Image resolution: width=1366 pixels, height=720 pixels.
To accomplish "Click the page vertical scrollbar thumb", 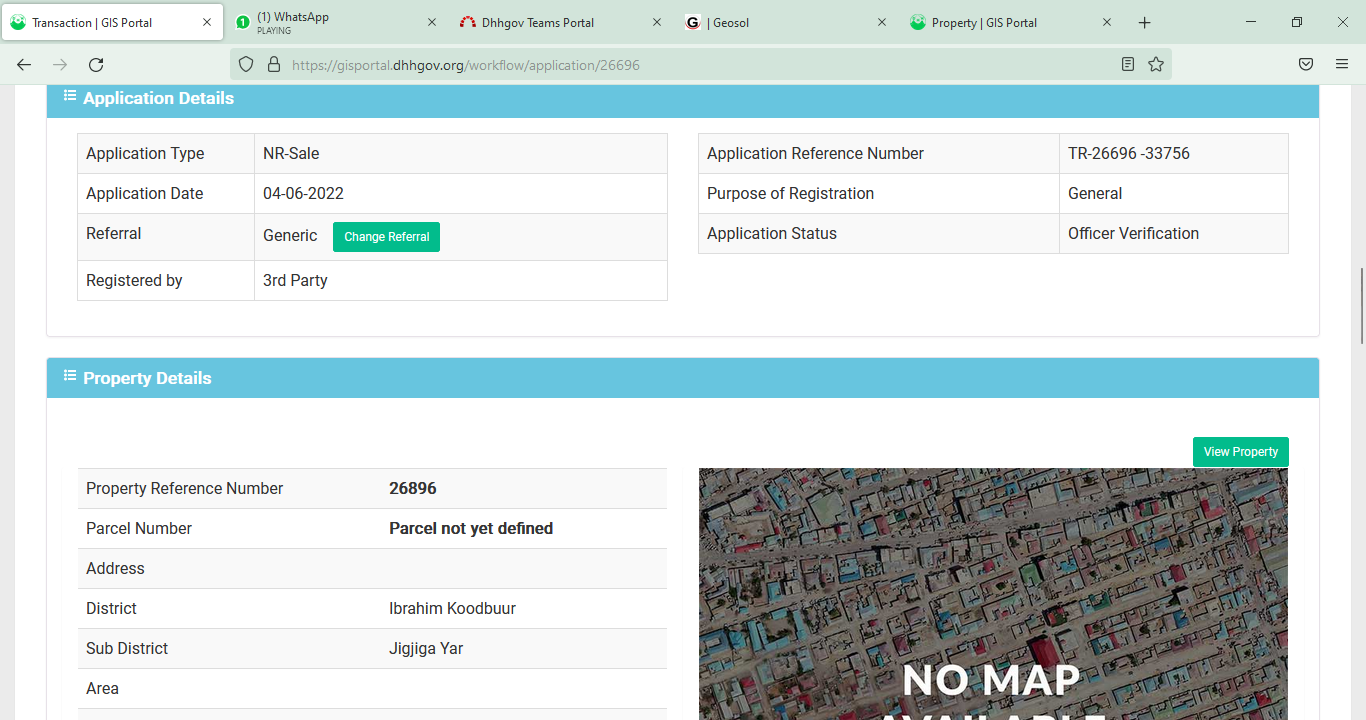I will click(x=1360, y=306).
